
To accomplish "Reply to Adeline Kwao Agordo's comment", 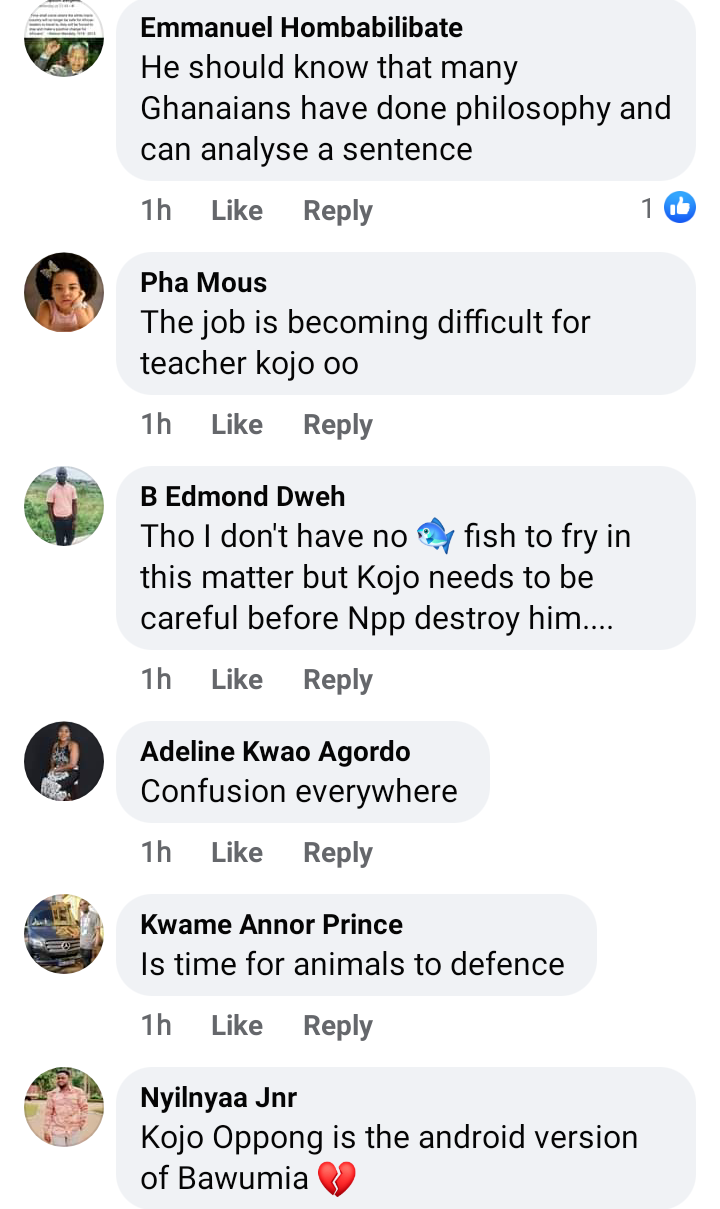I will pos(338,853).
